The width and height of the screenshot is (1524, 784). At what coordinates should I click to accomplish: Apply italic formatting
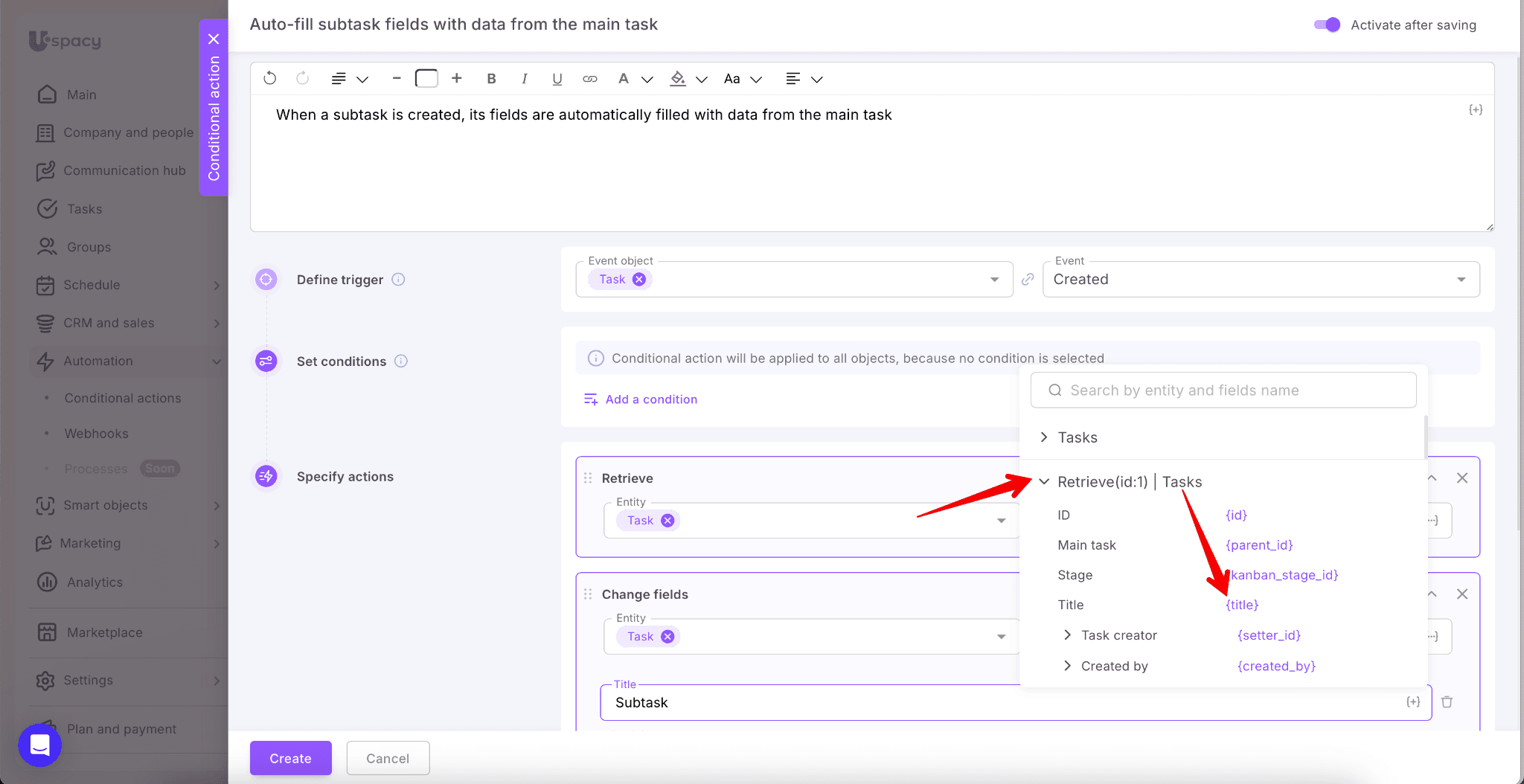[x=525, y=79]
